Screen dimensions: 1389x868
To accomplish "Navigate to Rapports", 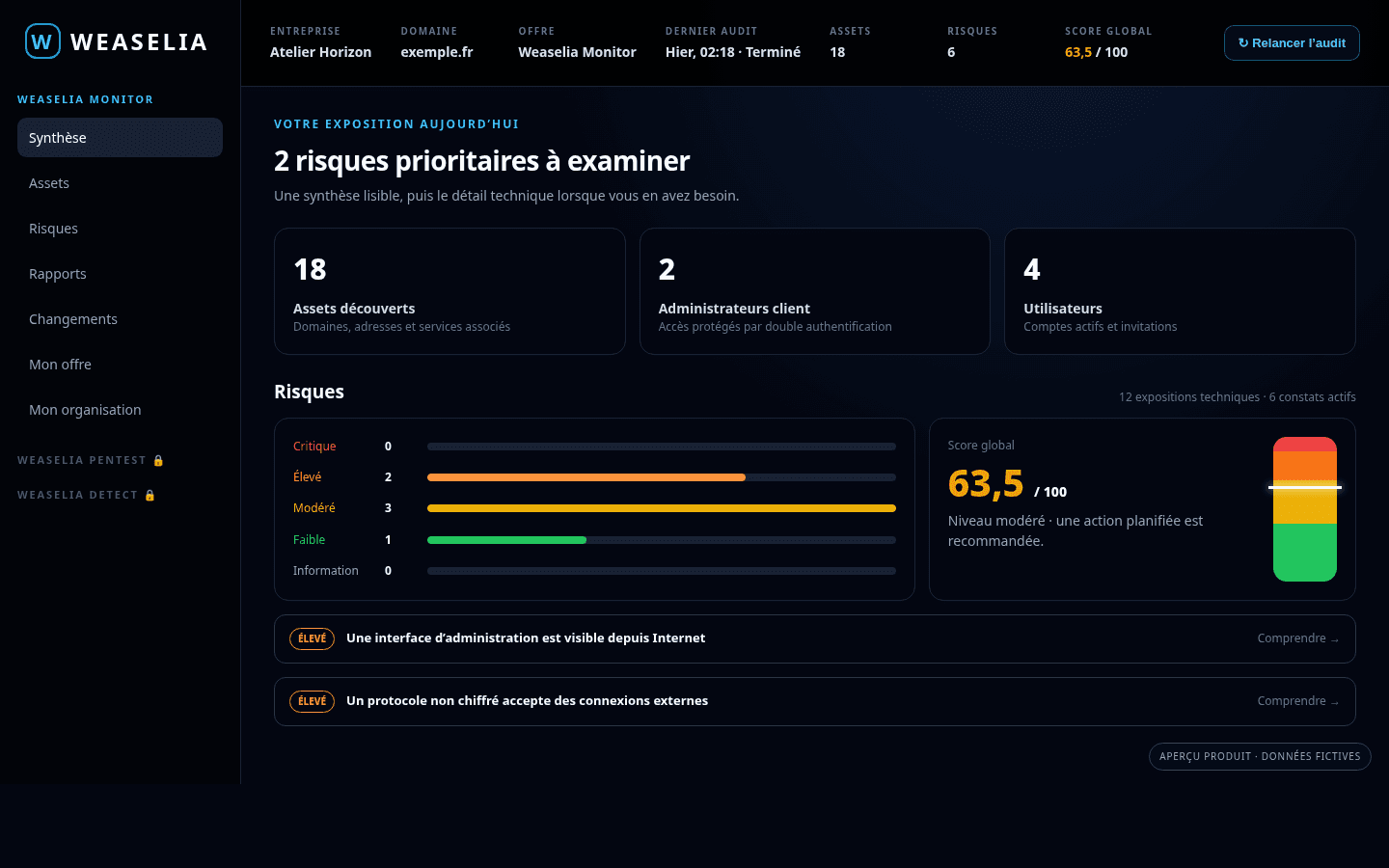I will coord(120,274).
